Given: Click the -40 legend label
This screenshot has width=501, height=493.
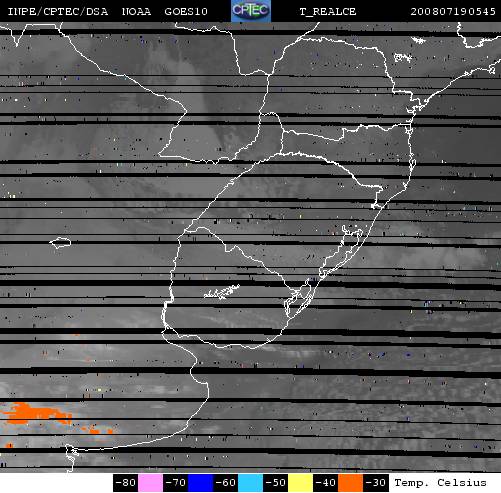Looking at the screenshot, I should 325,483.
